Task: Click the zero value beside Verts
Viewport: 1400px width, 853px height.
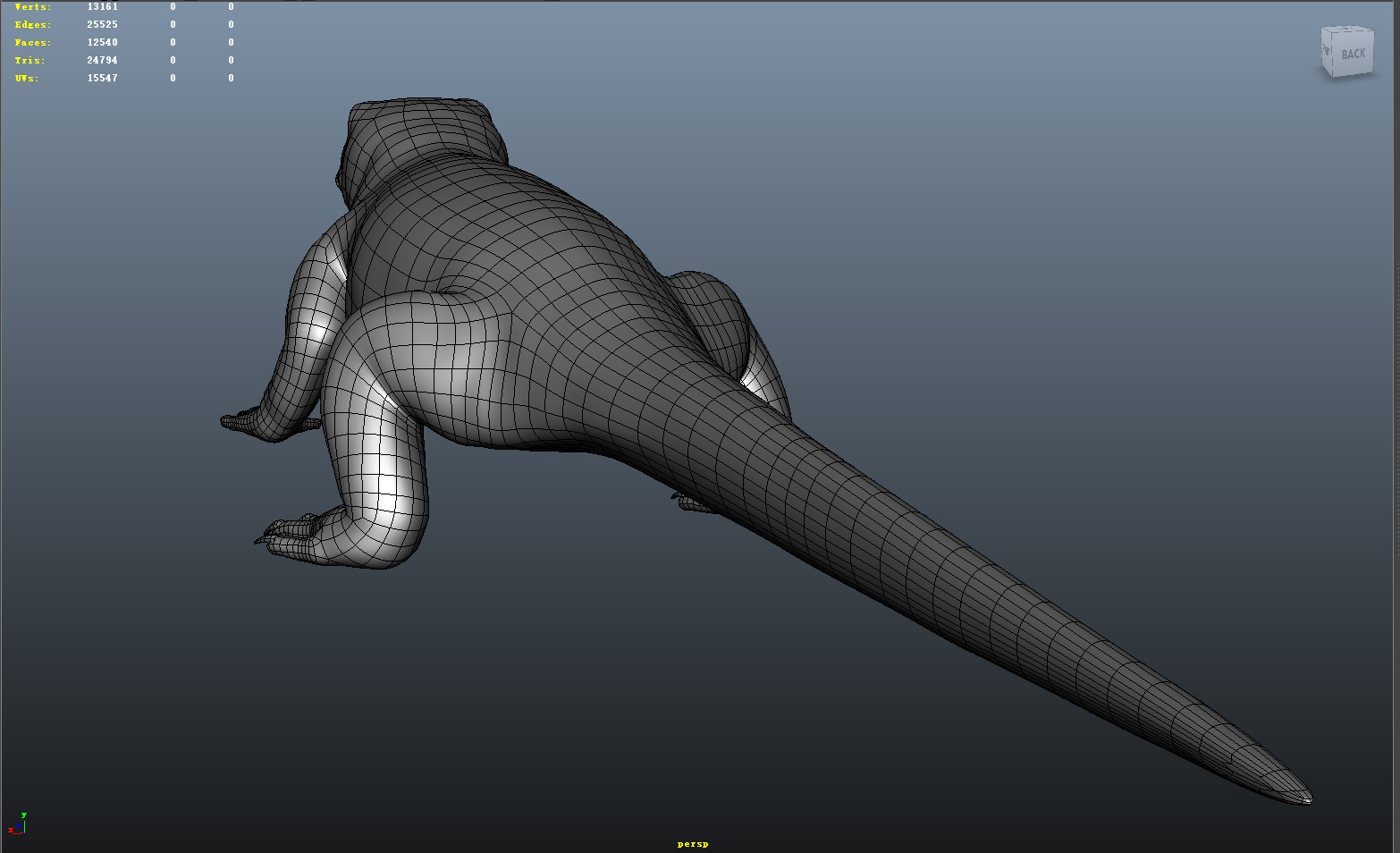Action: click(173, 6)
